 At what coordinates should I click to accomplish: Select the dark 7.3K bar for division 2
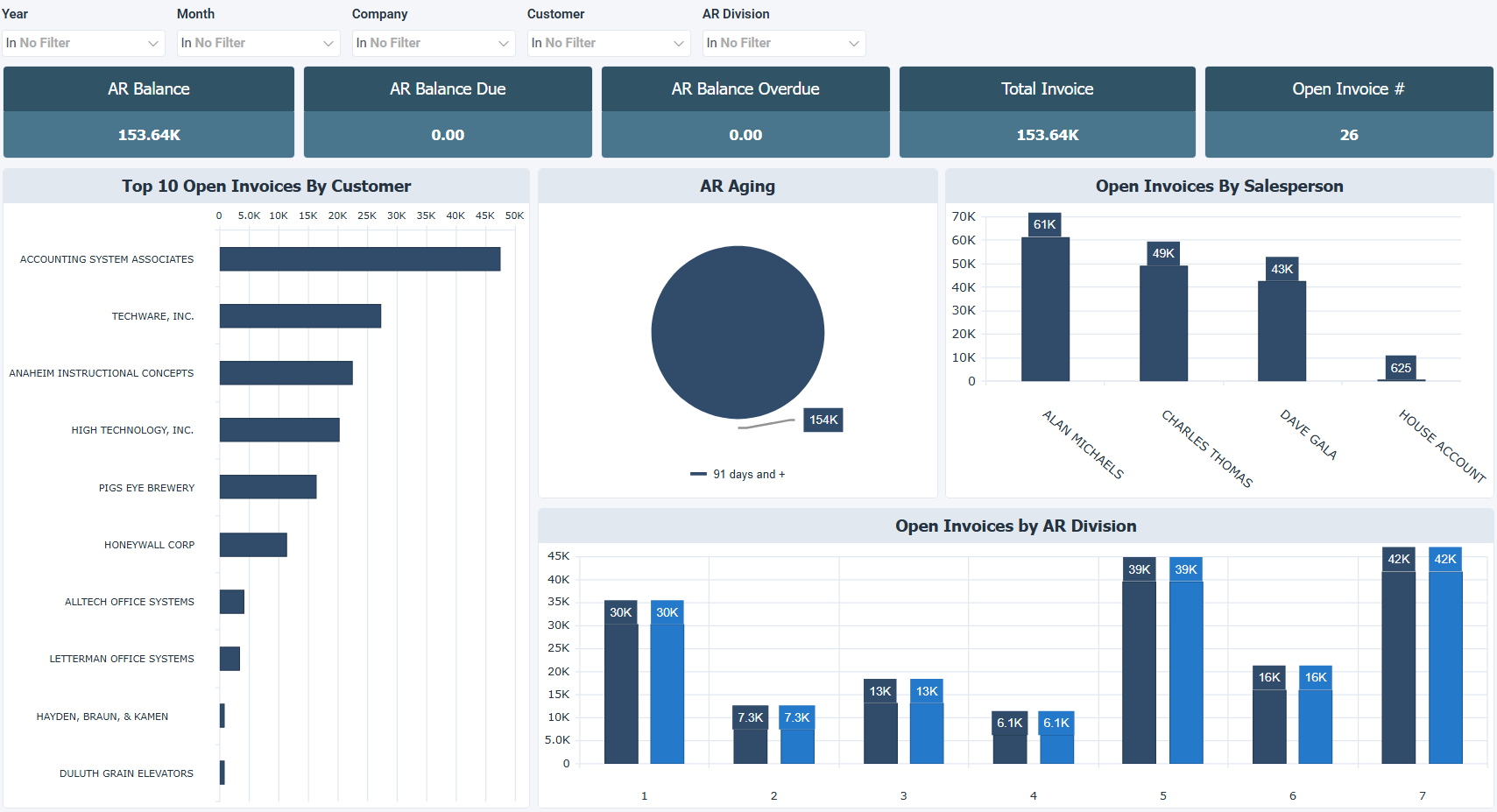(x=751, y=746)
